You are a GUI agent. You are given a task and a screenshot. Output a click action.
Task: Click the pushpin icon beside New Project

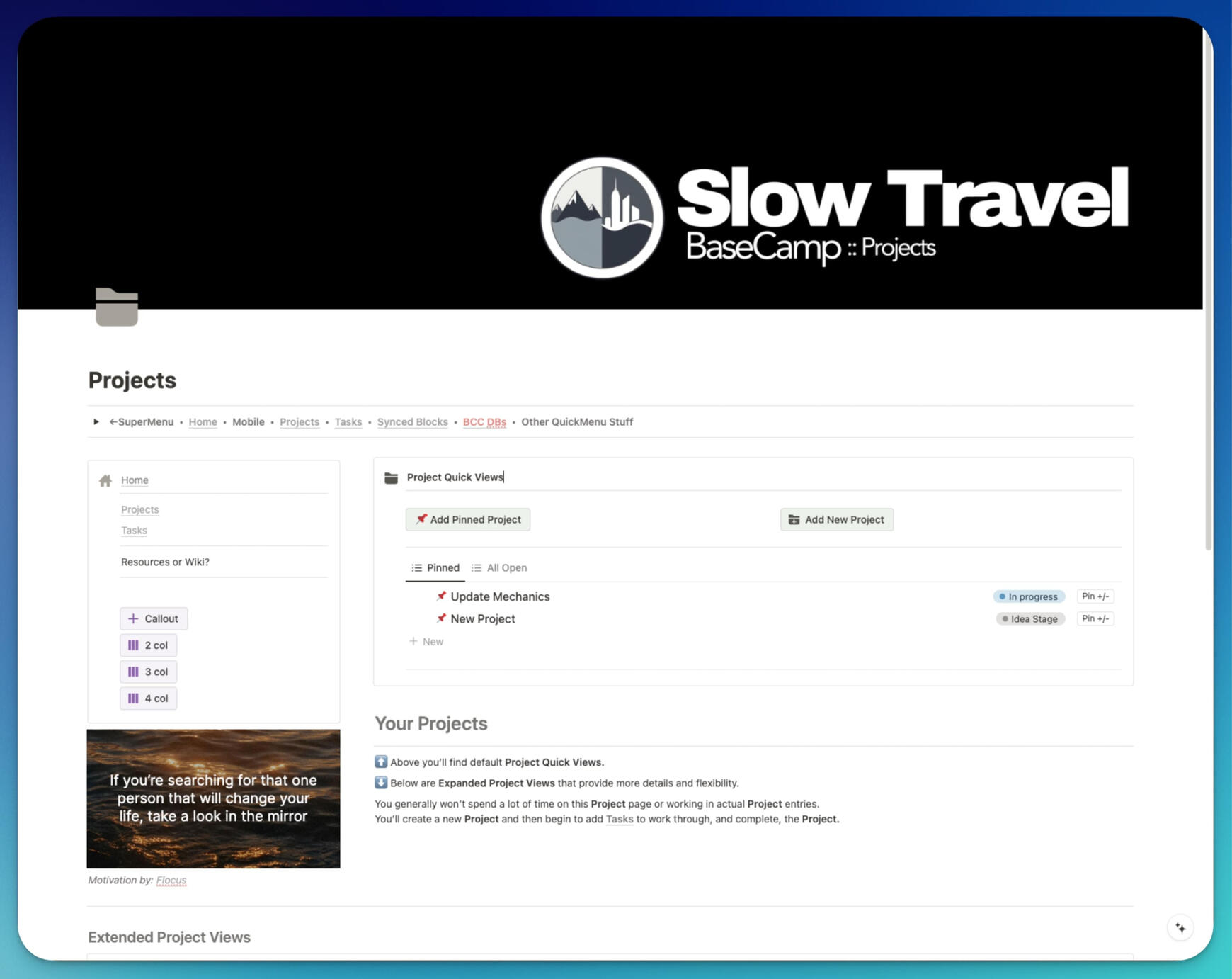coord(441,618)
